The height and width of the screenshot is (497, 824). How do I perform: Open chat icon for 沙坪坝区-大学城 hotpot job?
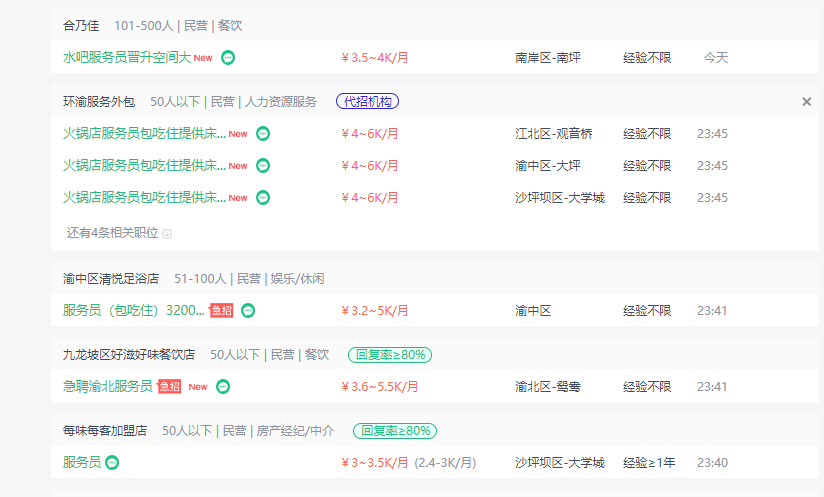pyautogui.click(x=263, y=197)
